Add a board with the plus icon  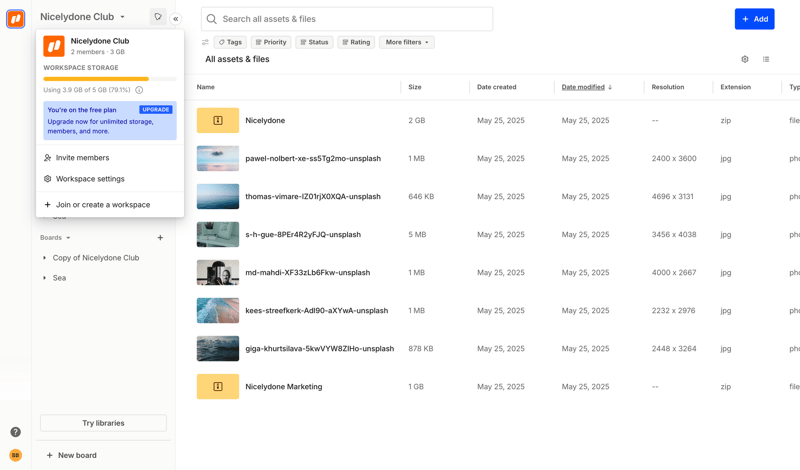pyautogui.click(x=160, y=238)
